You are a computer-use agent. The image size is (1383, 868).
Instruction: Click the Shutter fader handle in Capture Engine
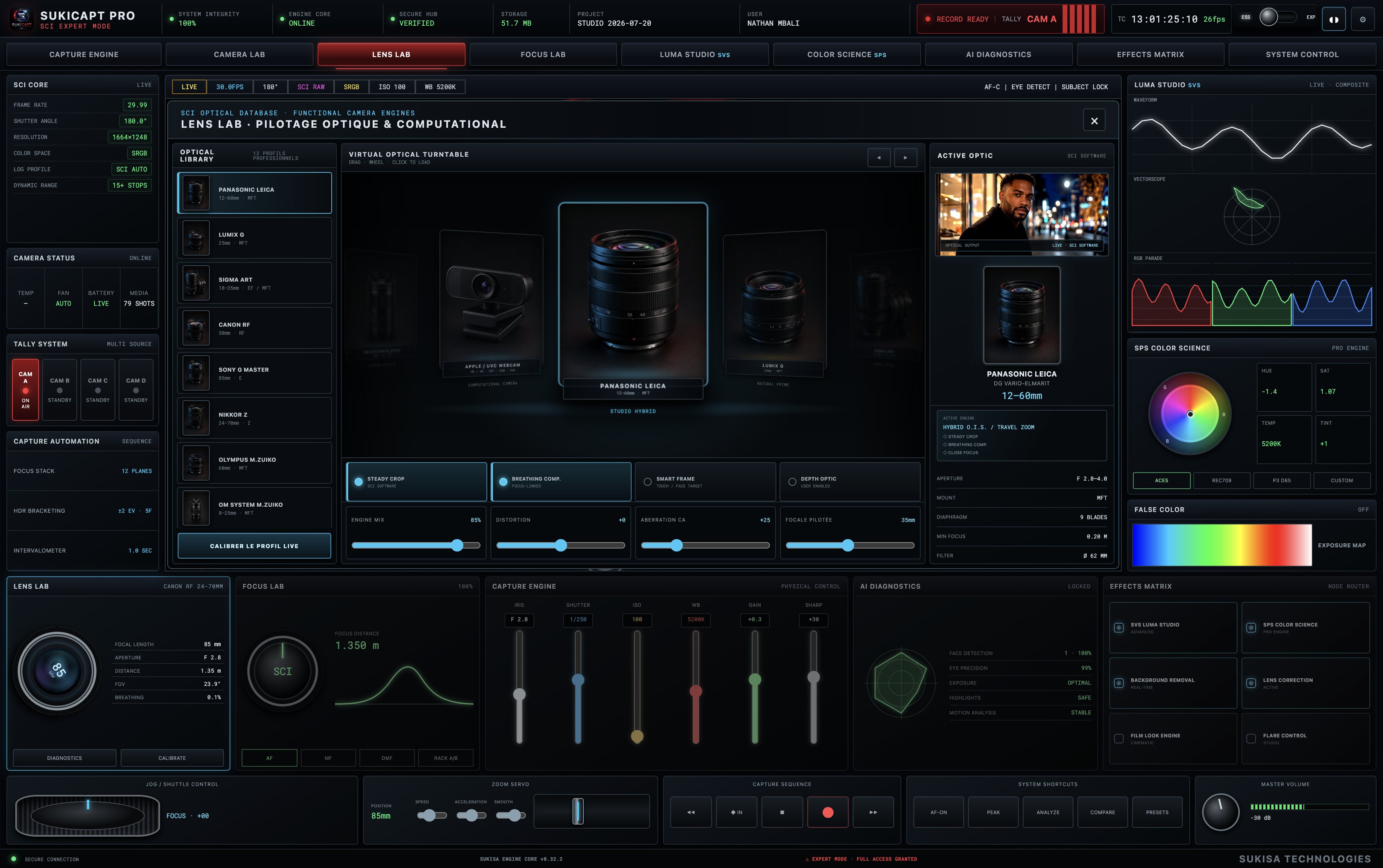tap(578, 680)
